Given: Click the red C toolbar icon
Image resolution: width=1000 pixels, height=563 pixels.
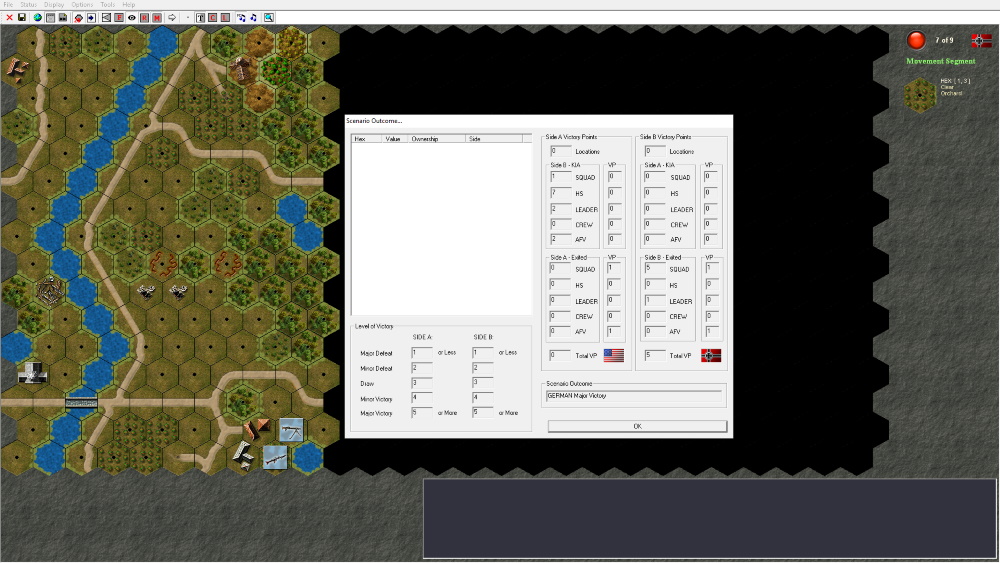Looking at the screenshot, I should 212,17.
